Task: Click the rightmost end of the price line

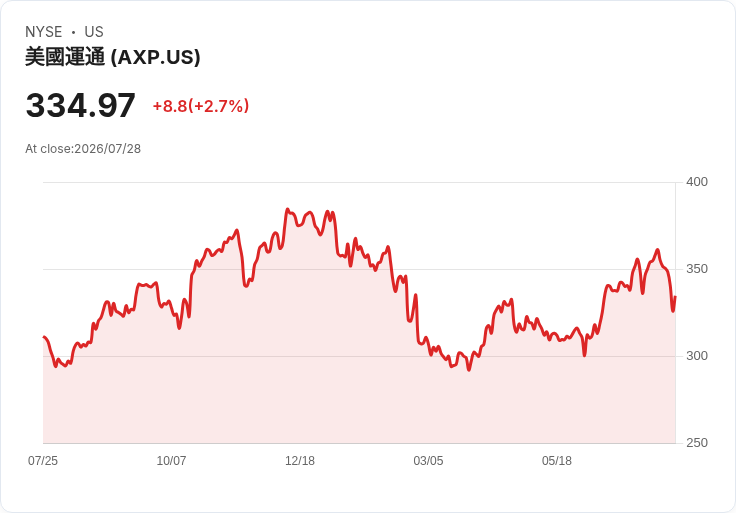Action: click(675, 297)
